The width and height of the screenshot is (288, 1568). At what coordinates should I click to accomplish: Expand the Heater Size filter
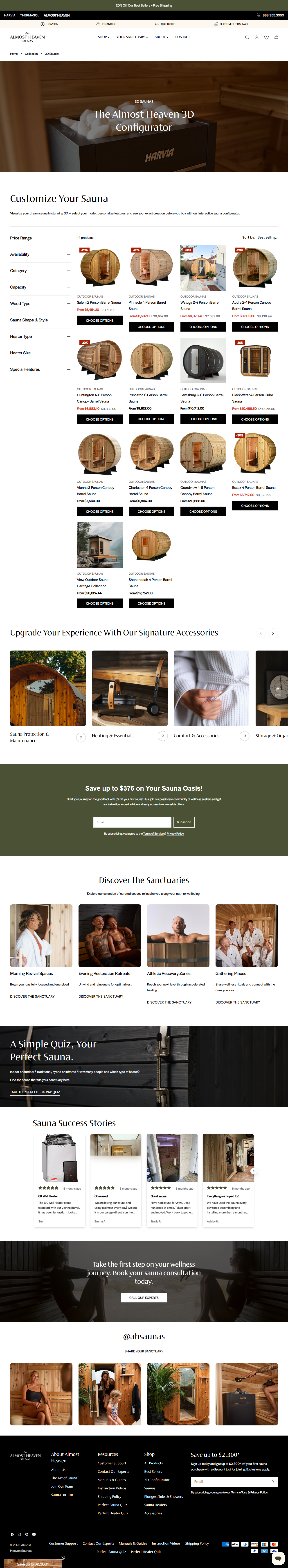pyautogui.click(x=40, y=353)
